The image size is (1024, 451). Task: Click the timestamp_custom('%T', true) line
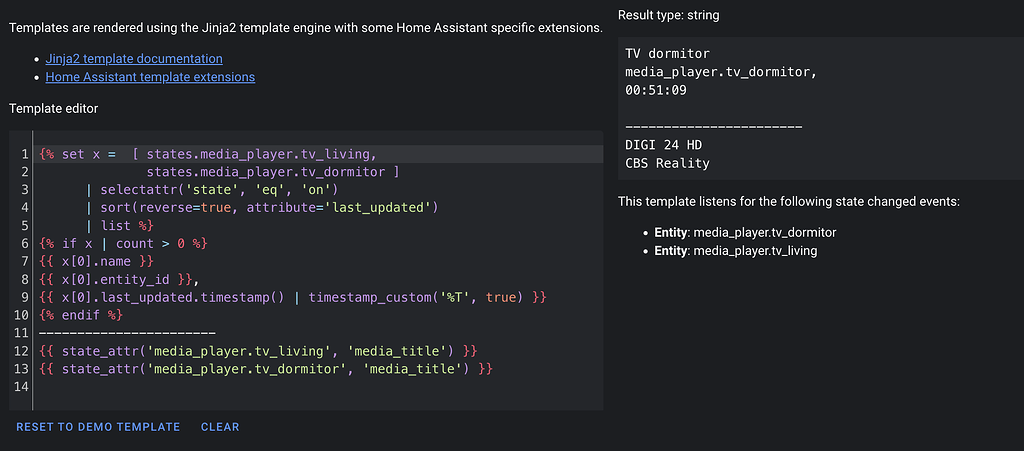[292, 297]
